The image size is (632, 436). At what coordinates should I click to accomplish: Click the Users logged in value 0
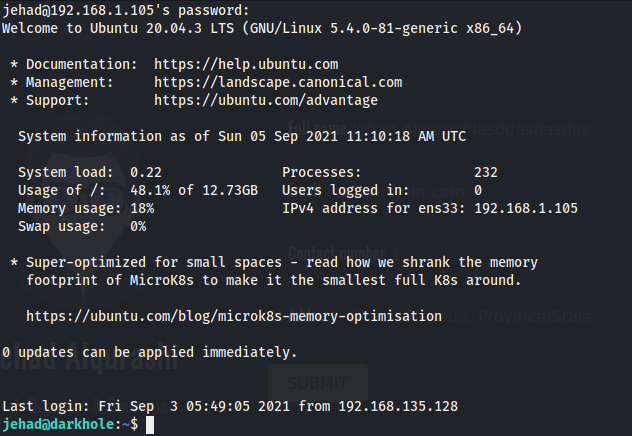(x=478, y=190)
